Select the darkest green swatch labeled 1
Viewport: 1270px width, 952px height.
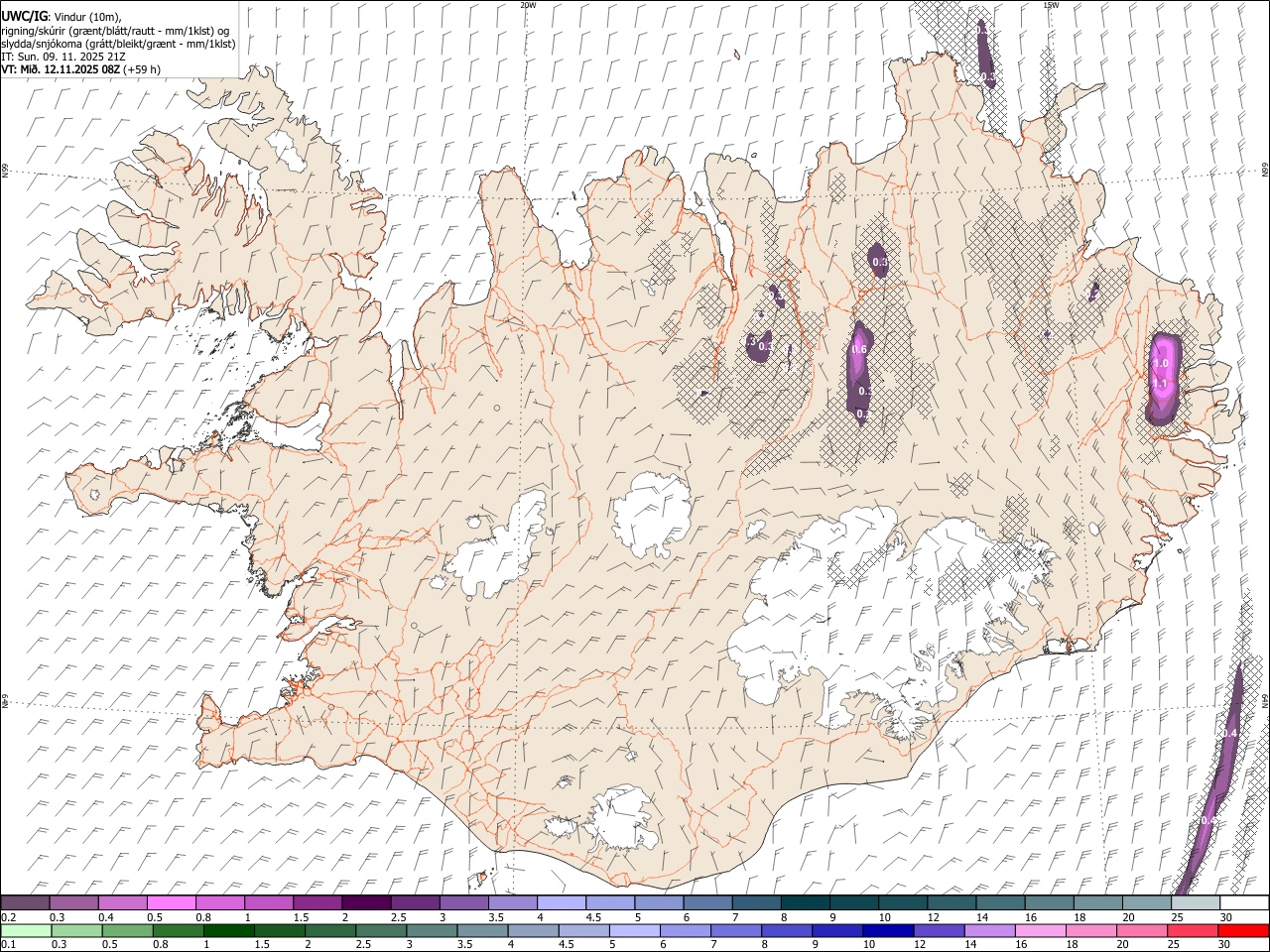[x=228, y=930]
